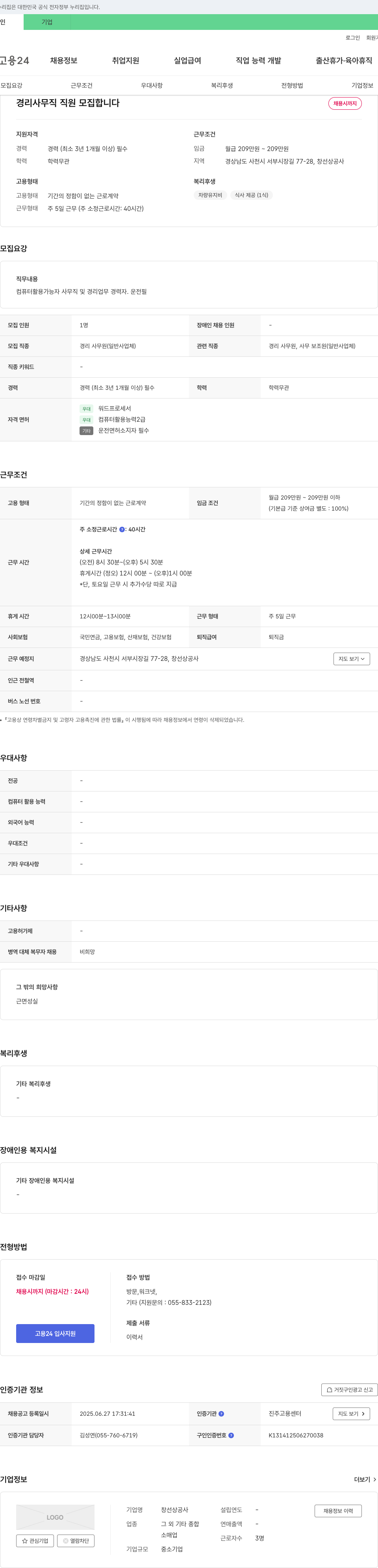Jump to 복리후생 section tab
This screenshot has height=1568, width=378.
point(222,85)
